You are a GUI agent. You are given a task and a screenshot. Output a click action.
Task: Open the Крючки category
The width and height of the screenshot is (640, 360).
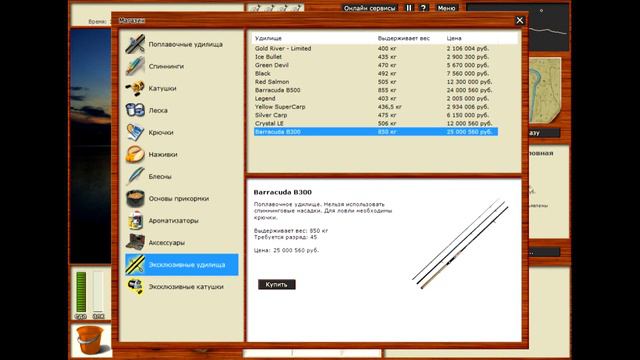click(182, 132)
